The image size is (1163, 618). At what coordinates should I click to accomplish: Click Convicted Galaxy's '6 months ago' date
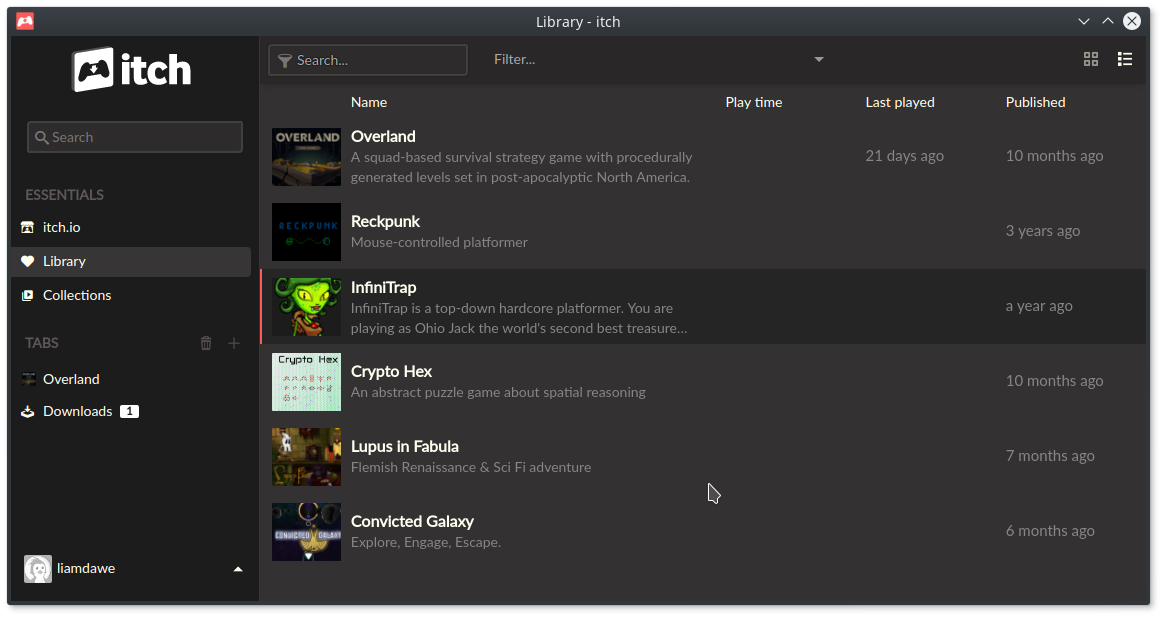coord(1050,530)
